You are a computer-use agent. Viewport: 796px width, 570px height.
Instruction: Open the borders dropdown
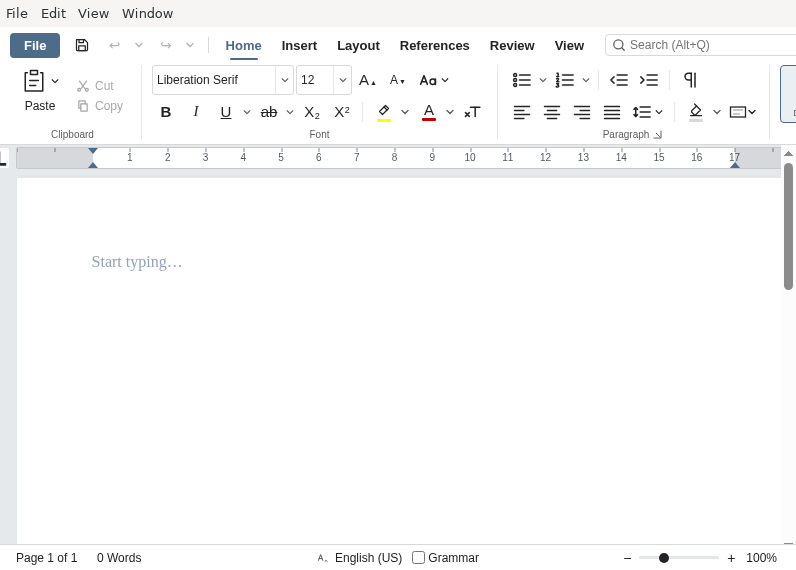coord(743,112)
